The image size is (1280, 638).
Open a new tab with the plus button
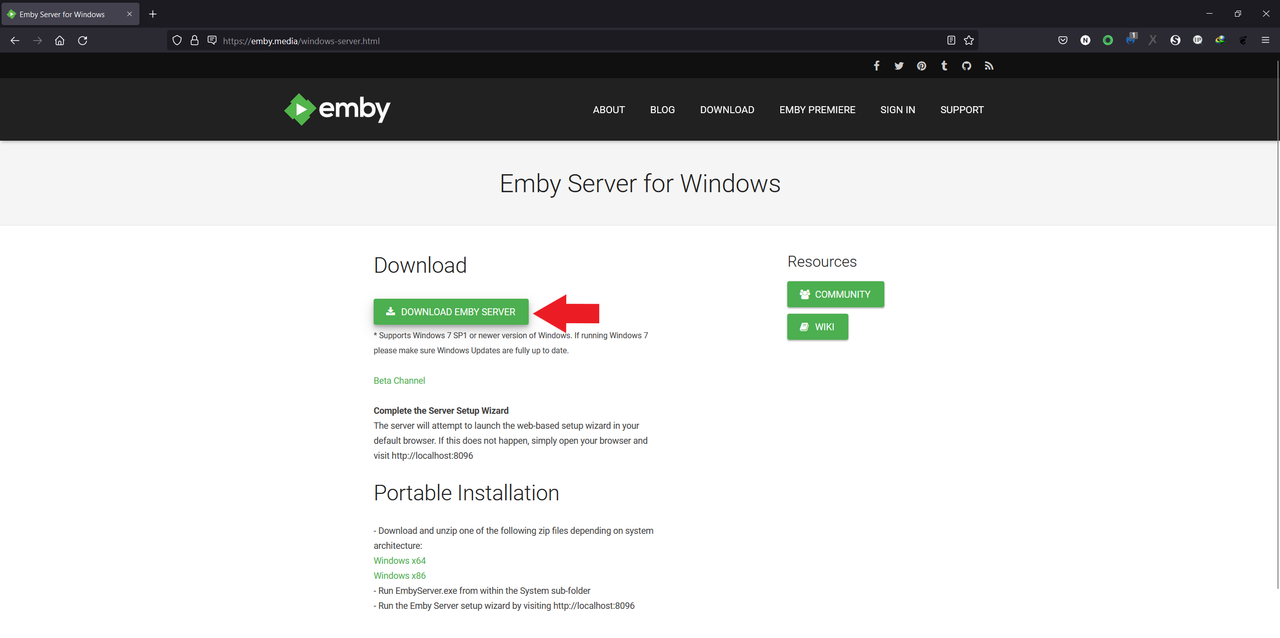point(153,14)
